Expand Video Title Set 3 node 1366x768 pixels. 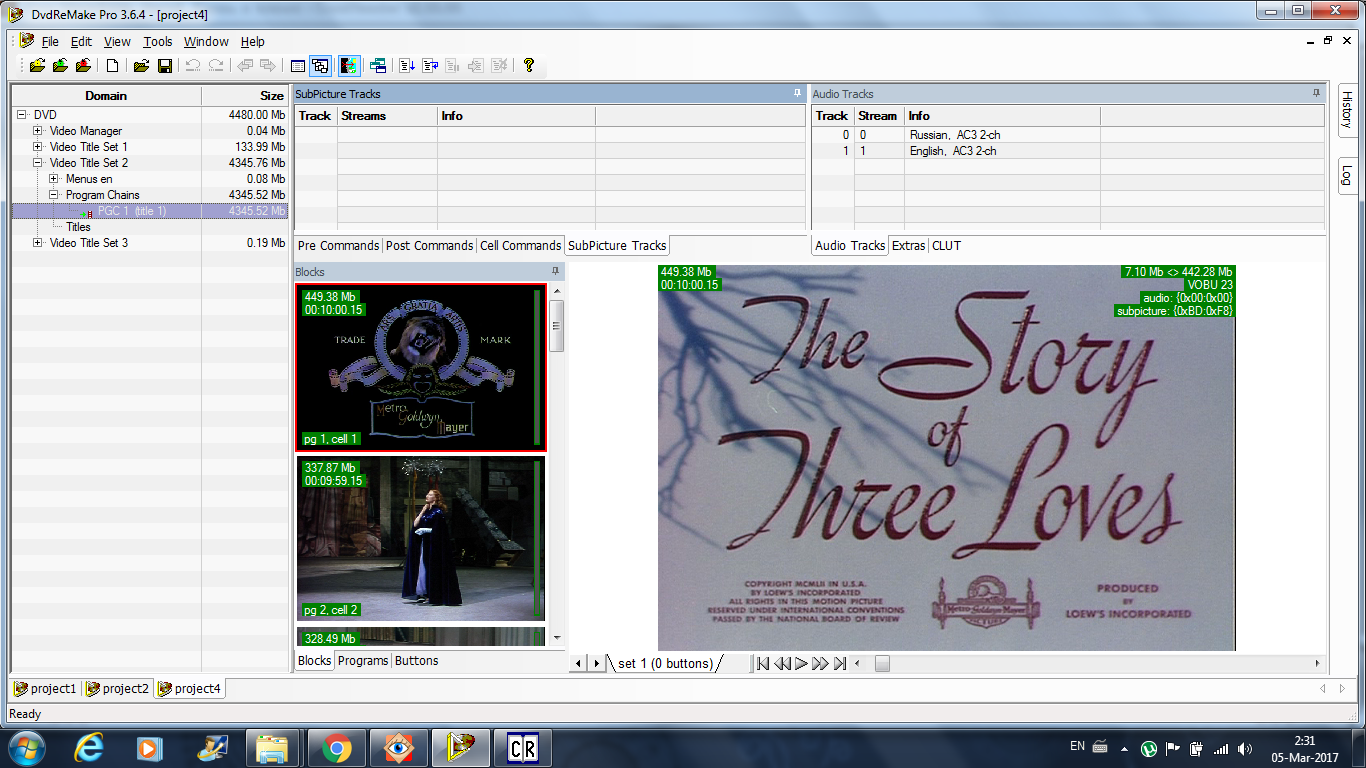click(38, 243)
